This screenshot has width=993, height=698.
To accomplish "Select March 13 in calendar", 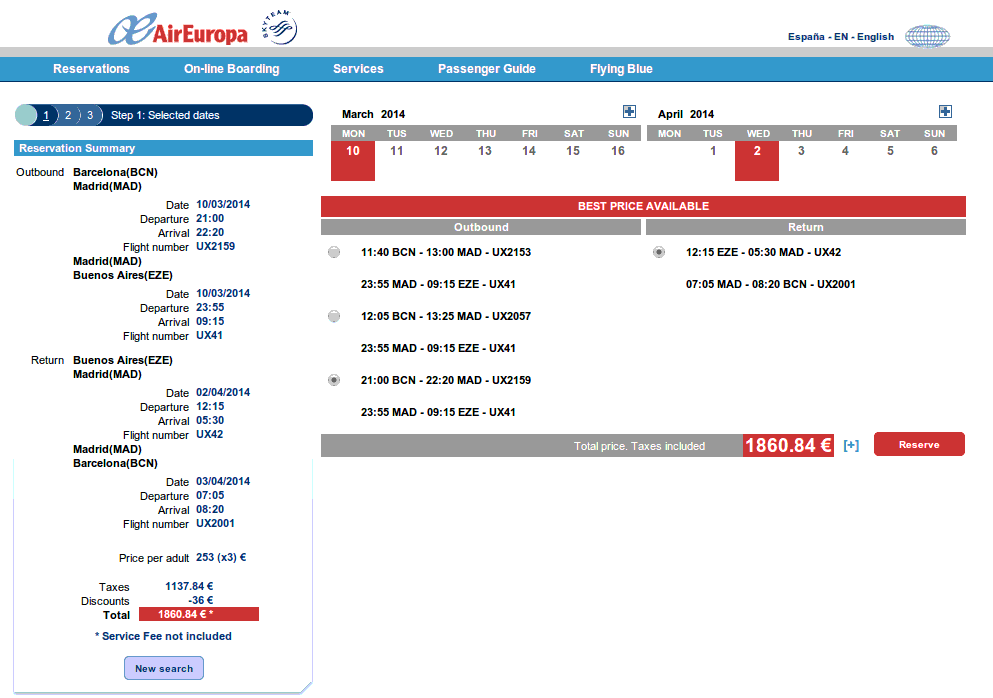I will pyautogui.click(x=484, y=151).
